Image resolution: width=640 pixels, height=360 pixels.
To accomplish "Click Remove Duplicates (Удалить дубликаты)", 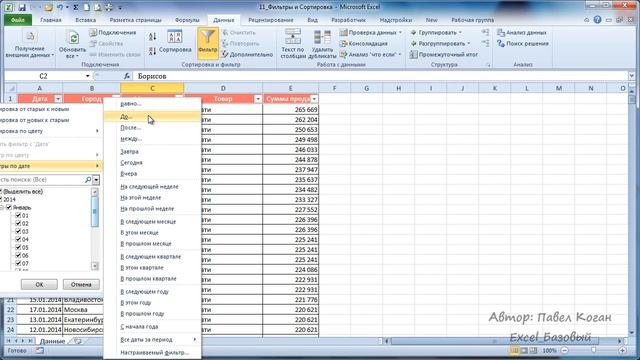I will [x=322, y=44].
